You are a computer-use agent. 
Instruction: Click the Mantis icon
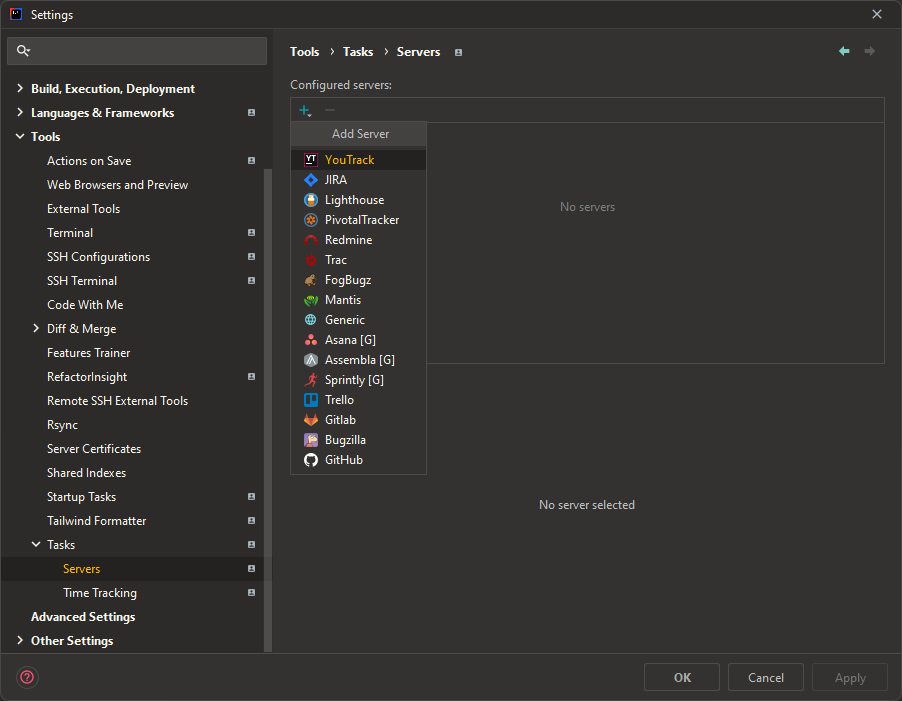(x=311, y=300)
